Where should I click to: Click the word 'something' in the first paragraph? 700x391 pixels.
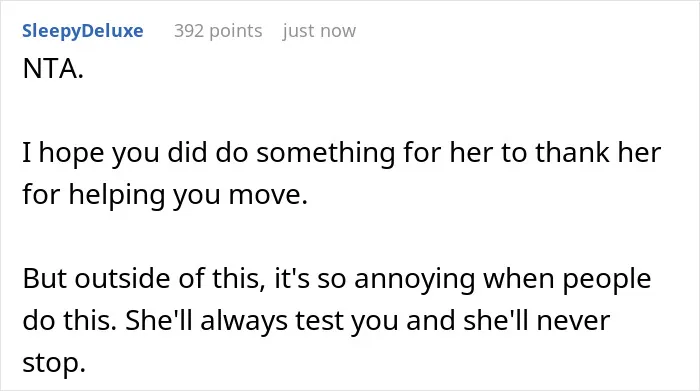pyautogui.click(x=326, y=152)
